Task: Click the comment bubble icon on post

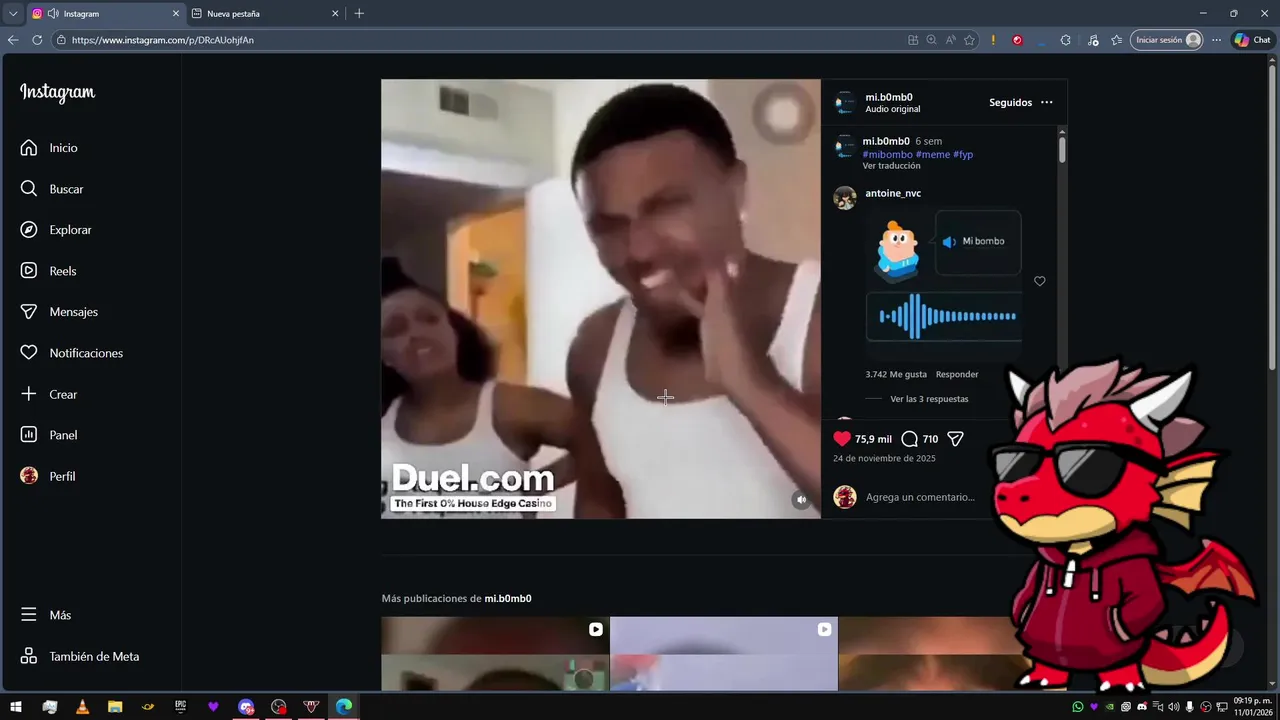Action: [909, 439]
